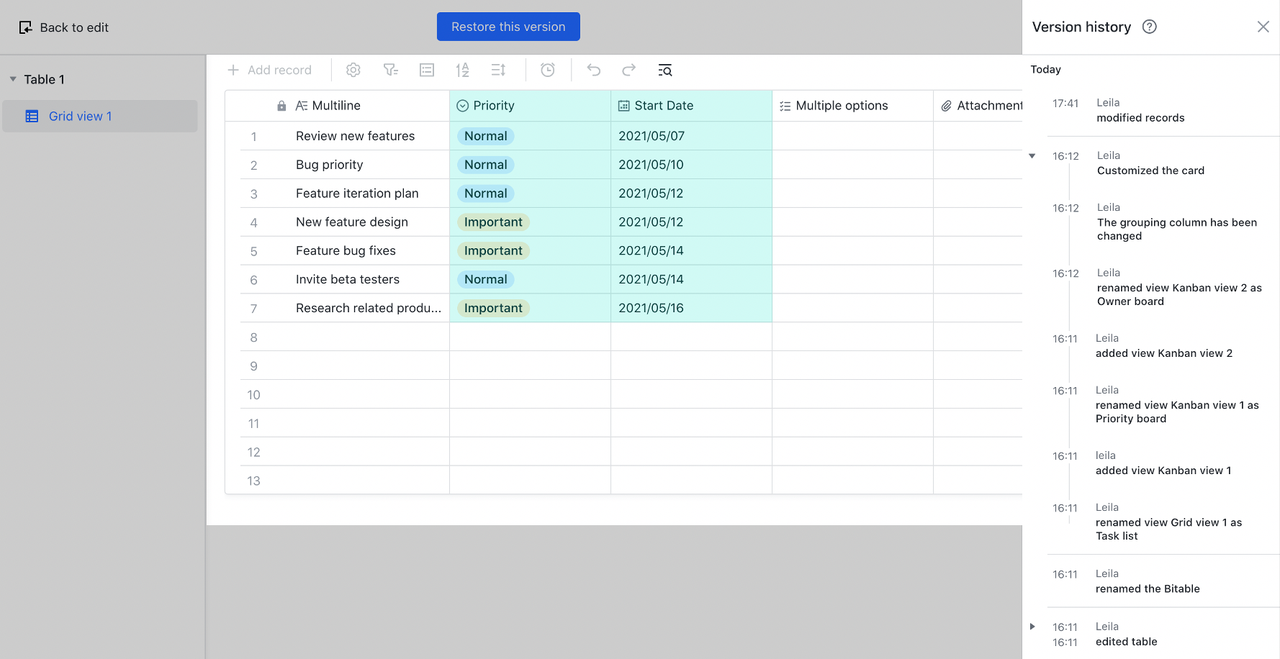Select Grid view 1 in sidebar
Image resolution: width=1280 pixels, height=659 pixels.
[80, 116]
